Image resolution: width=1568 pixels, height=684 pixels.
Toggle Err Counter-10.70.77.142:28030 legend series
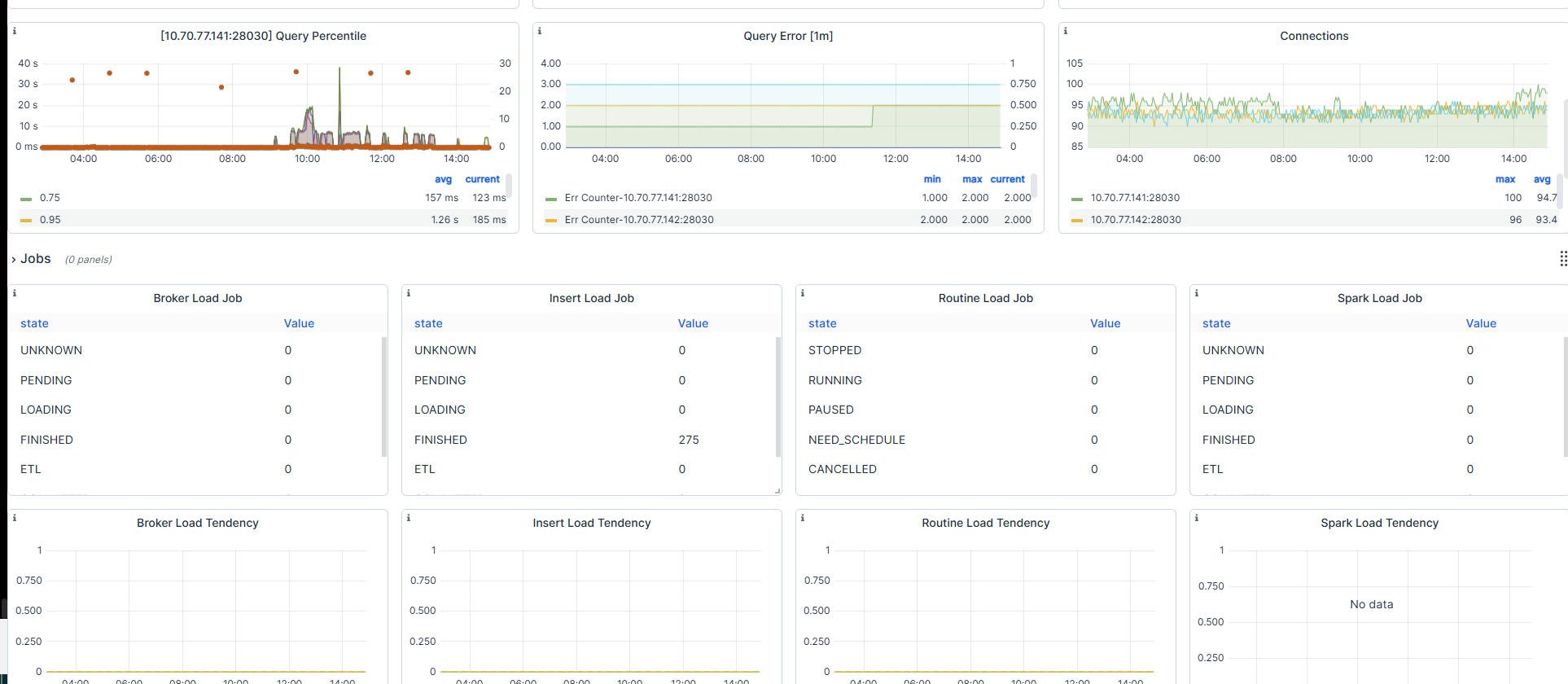click(x=639, y=220)
